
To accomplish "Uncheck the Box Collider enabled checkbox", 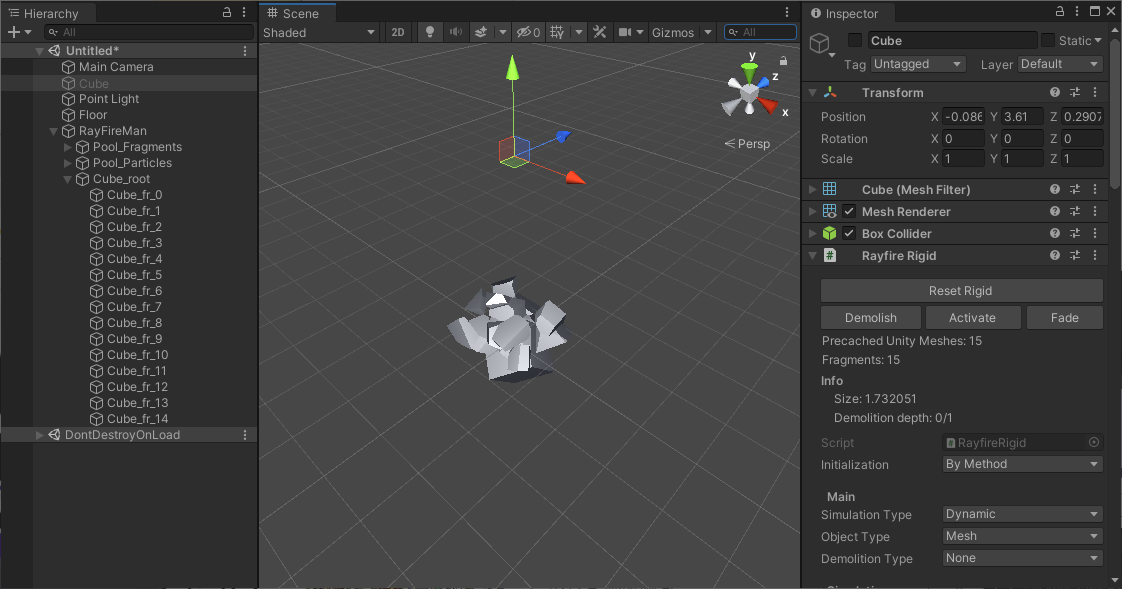I will pos(849,233).
